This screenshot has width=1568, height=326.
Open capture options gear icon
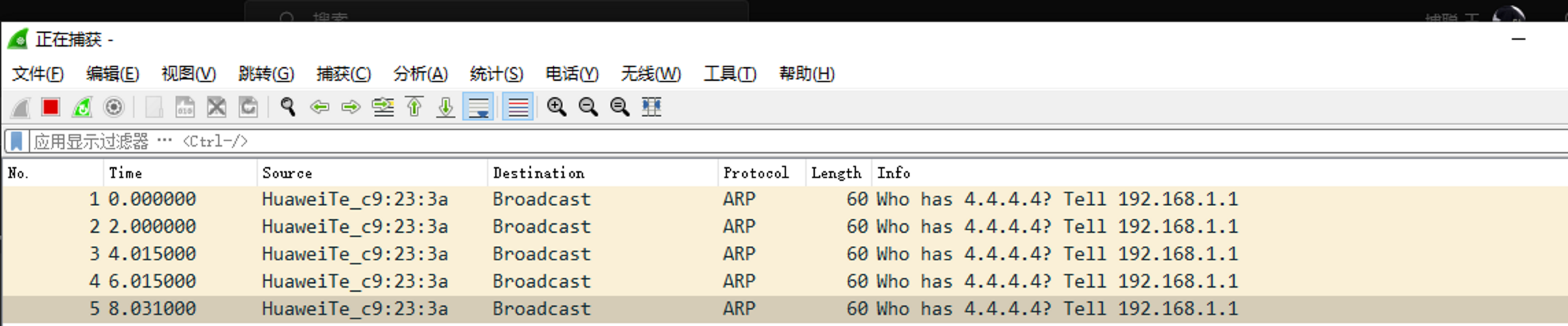114,108
